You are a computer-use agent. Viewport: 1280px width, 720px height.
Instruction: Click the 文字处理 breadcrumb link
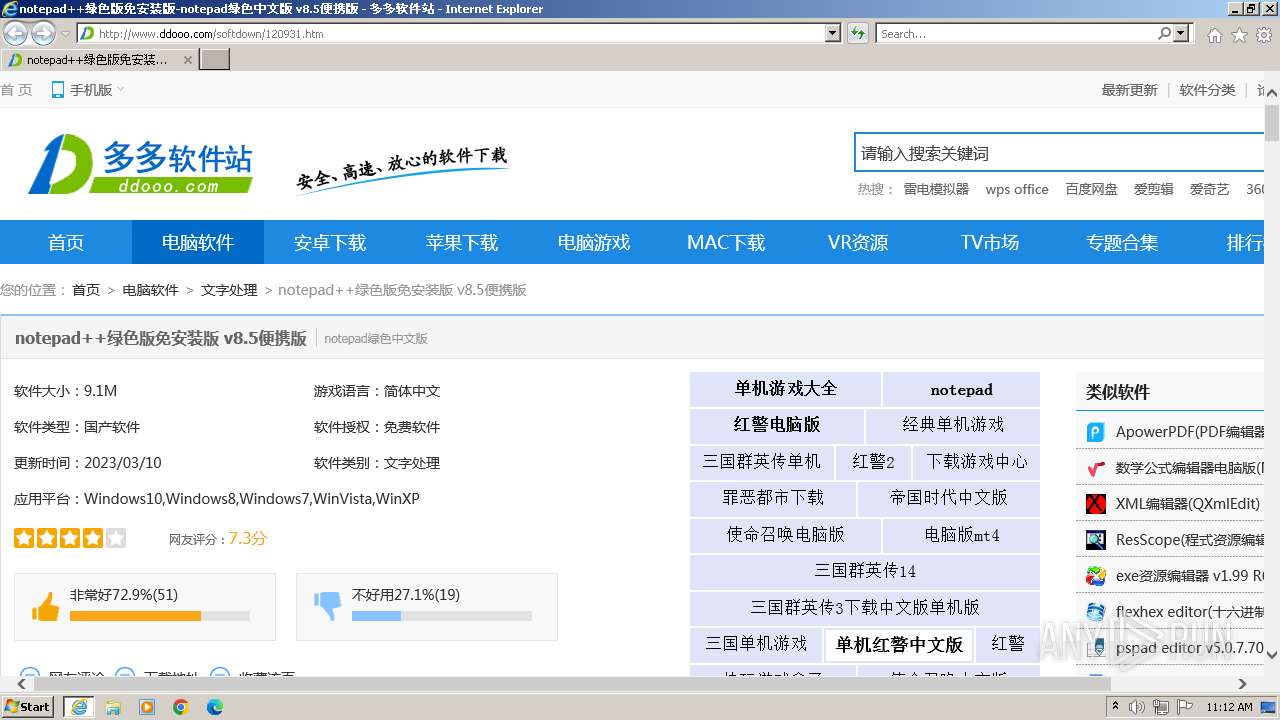tap(229, 290)
